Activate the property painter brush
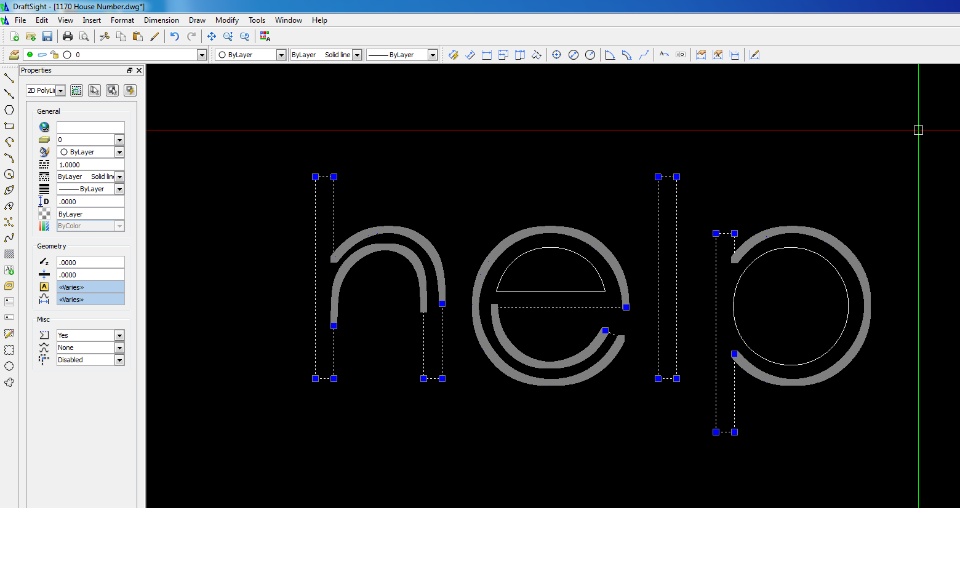Screen dimensions: 960x580 pos(154,37)
